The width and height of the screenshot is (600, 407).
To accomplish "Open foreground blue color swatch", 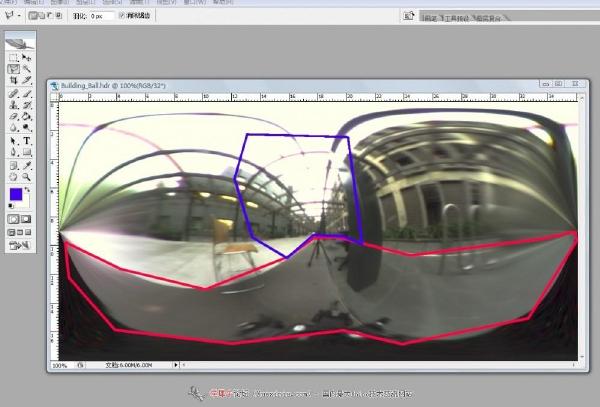I will (x=16, y=194).
